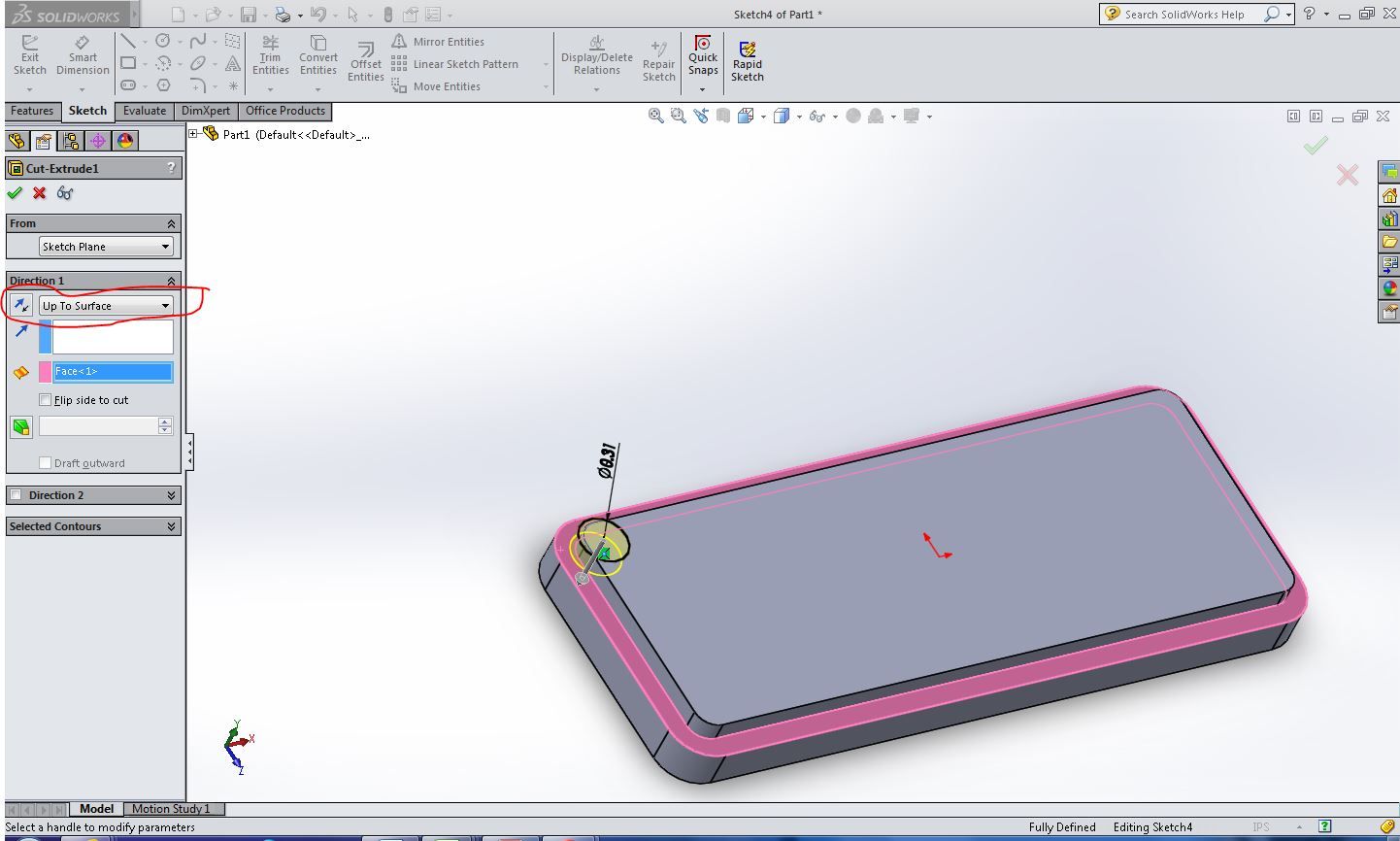Open the Motion Study 1 tab

pyautogui.click(x=173, y=808)
